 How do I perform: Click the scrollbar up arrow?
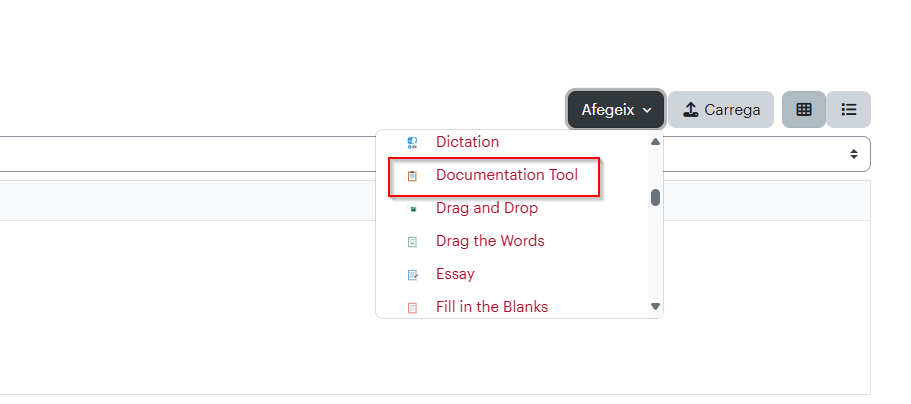[x=655, y=142]
